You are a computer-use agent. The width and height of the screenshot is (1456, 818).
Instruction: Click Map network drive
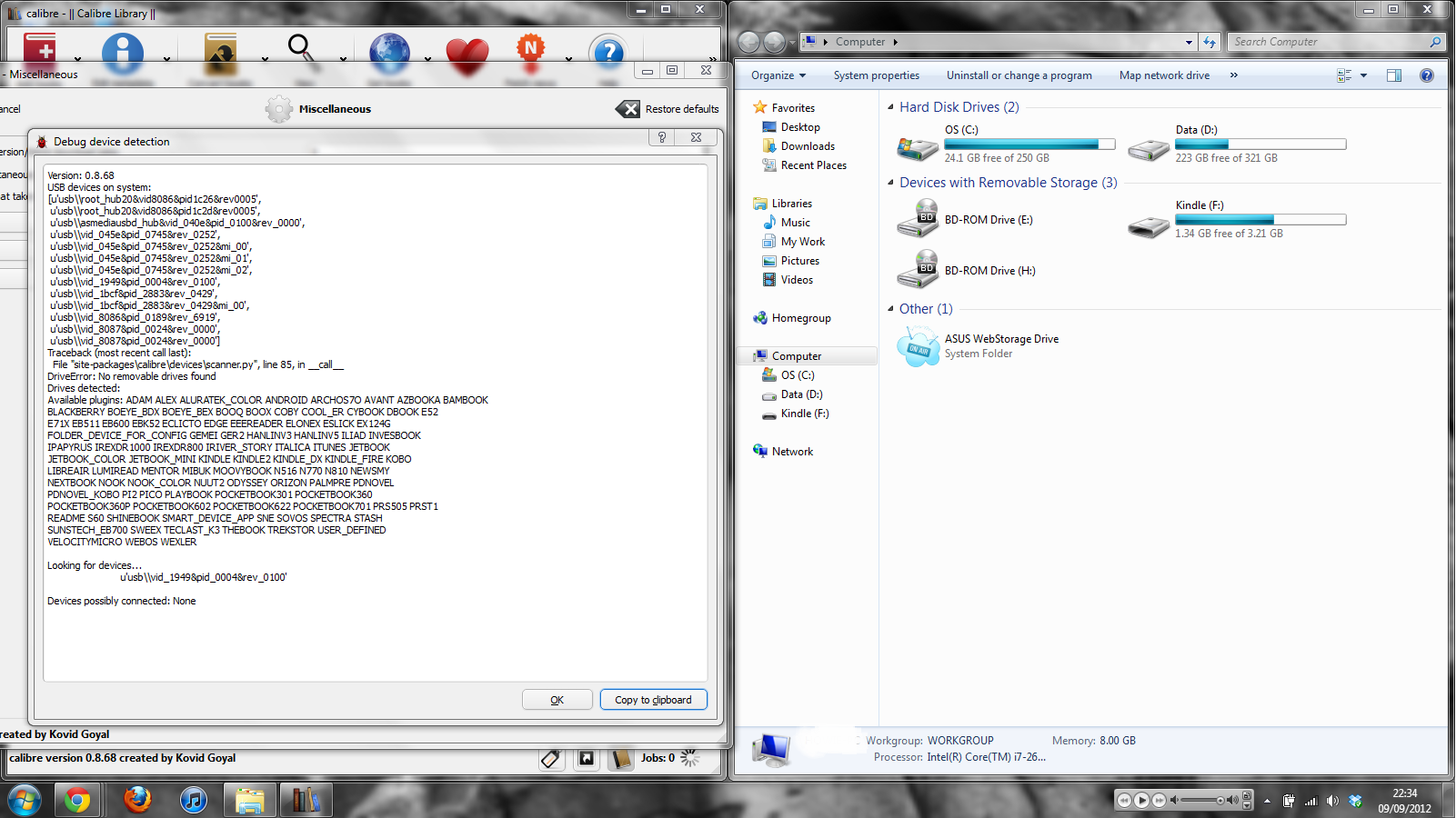(1164, 75)
